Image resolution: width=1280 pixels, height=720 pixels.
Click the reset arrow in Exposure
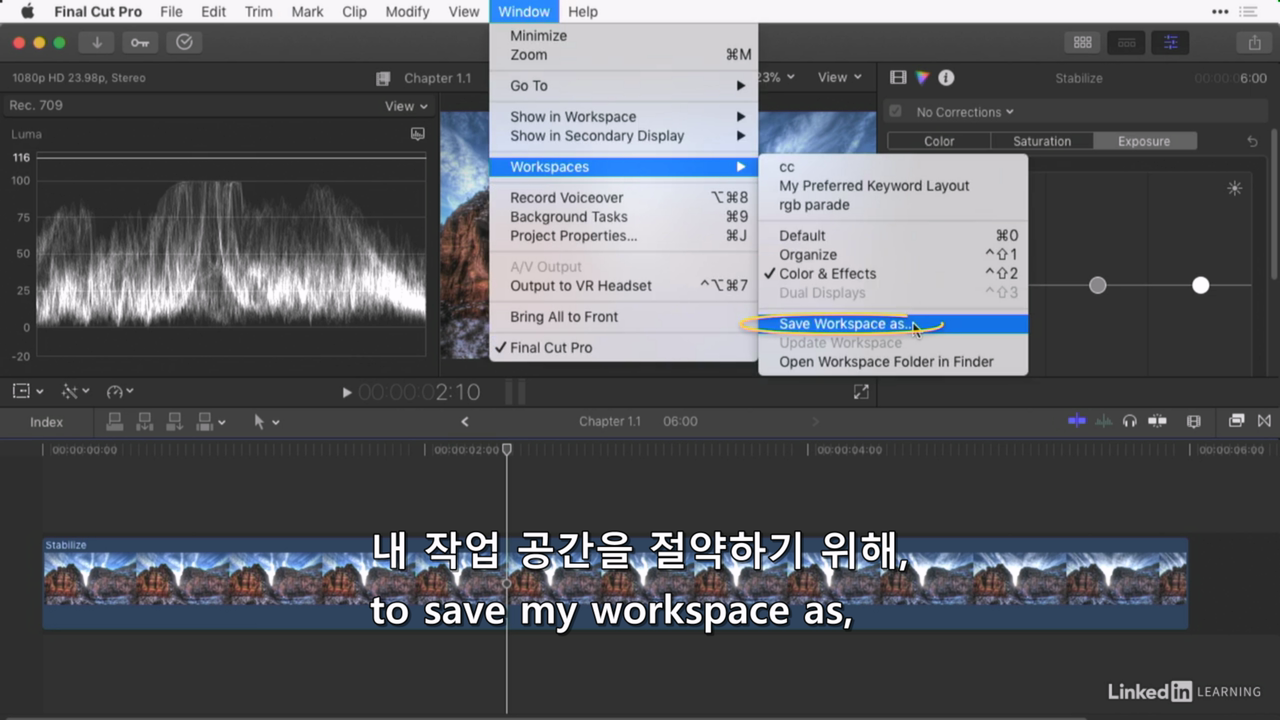(1252, 141)
